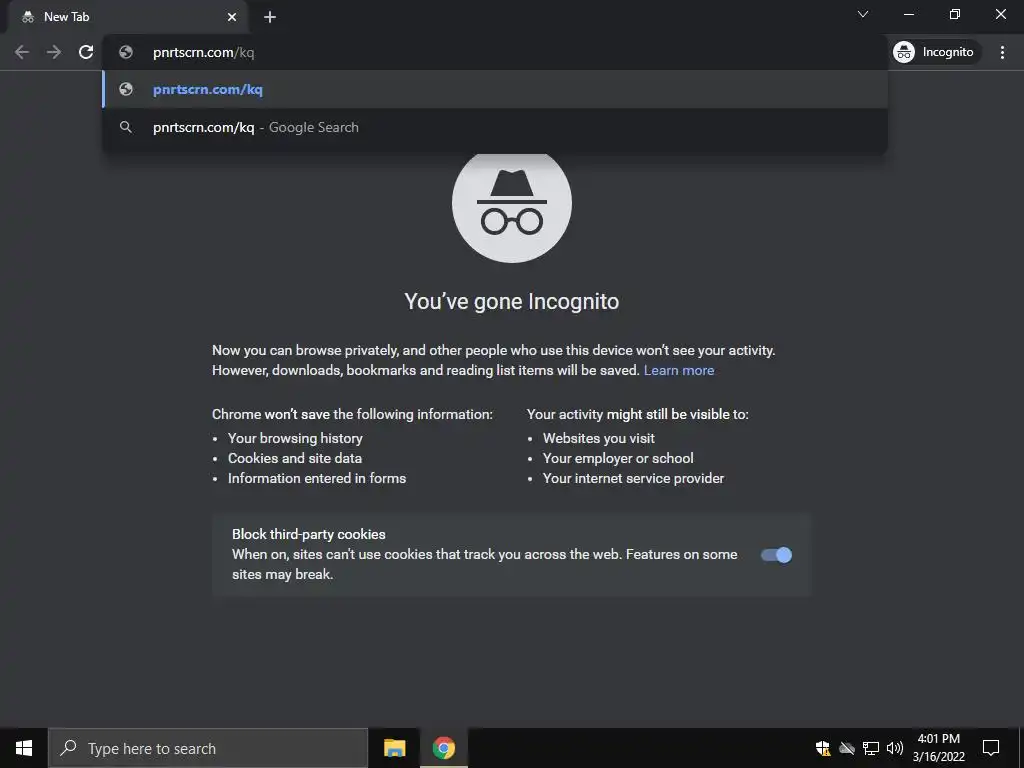
Task: Click the volume speaker tray icon
Action: 895,748
